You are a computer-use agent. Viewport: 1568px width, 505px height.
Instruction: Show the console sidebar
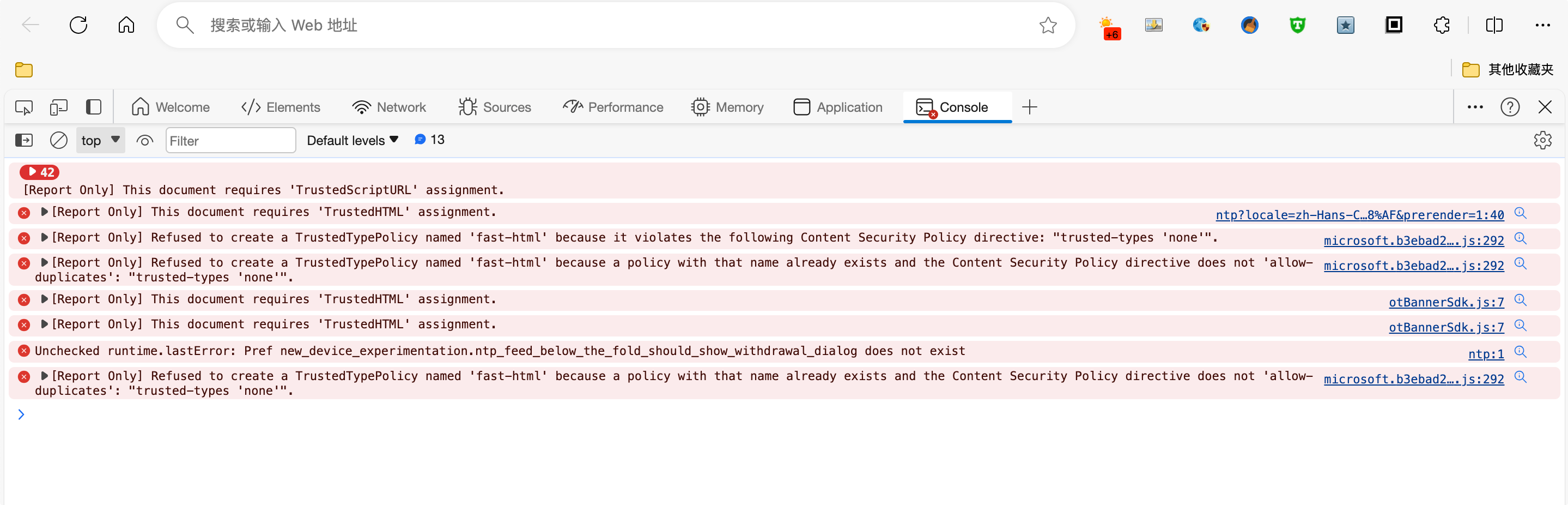(23, 140)
